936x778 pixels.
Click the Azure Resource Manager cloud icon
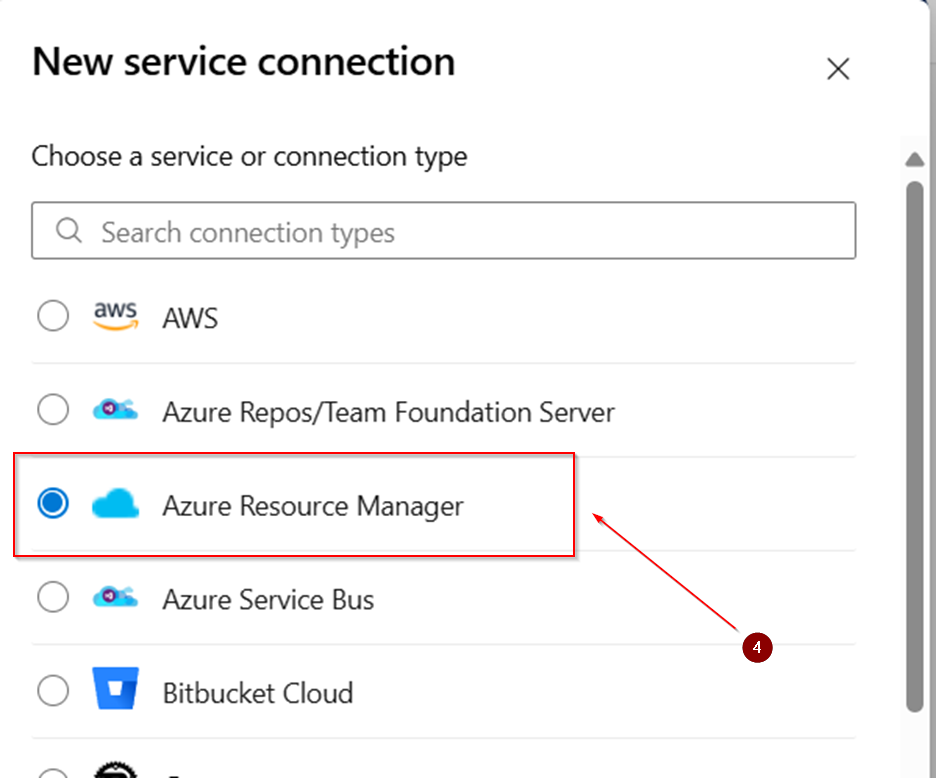(115, 503)
